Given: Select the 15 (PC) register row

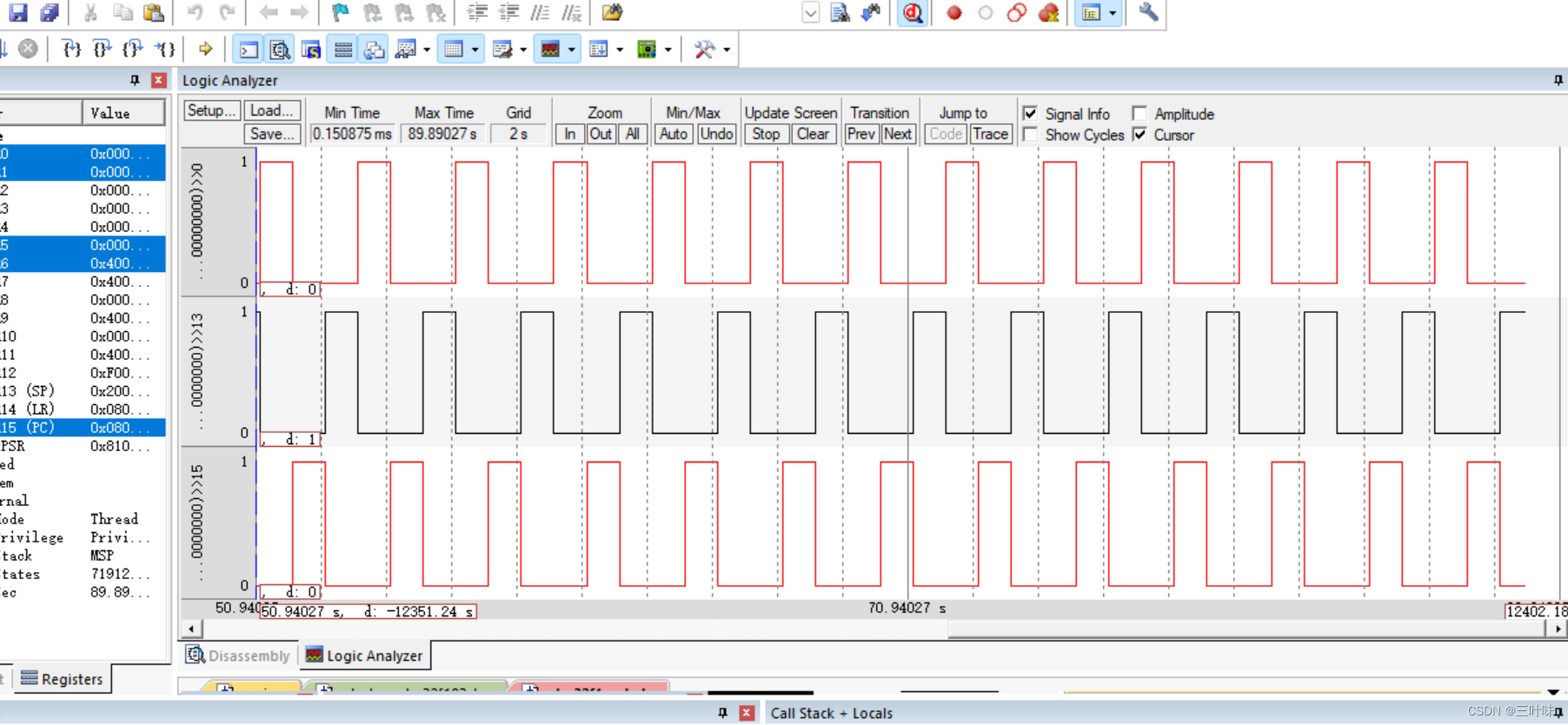Looking at the screenshot, I should (x=83, y=427).
